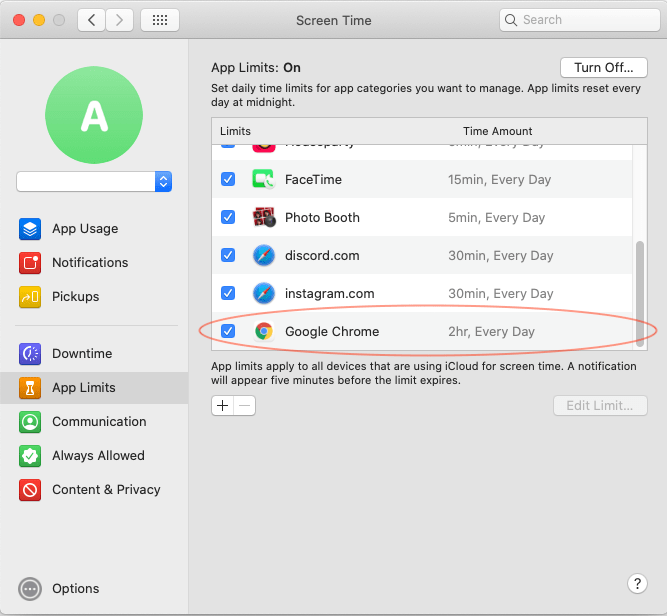
Task: Select the 'Photo Booth' row label
Action: pos(322,217)
